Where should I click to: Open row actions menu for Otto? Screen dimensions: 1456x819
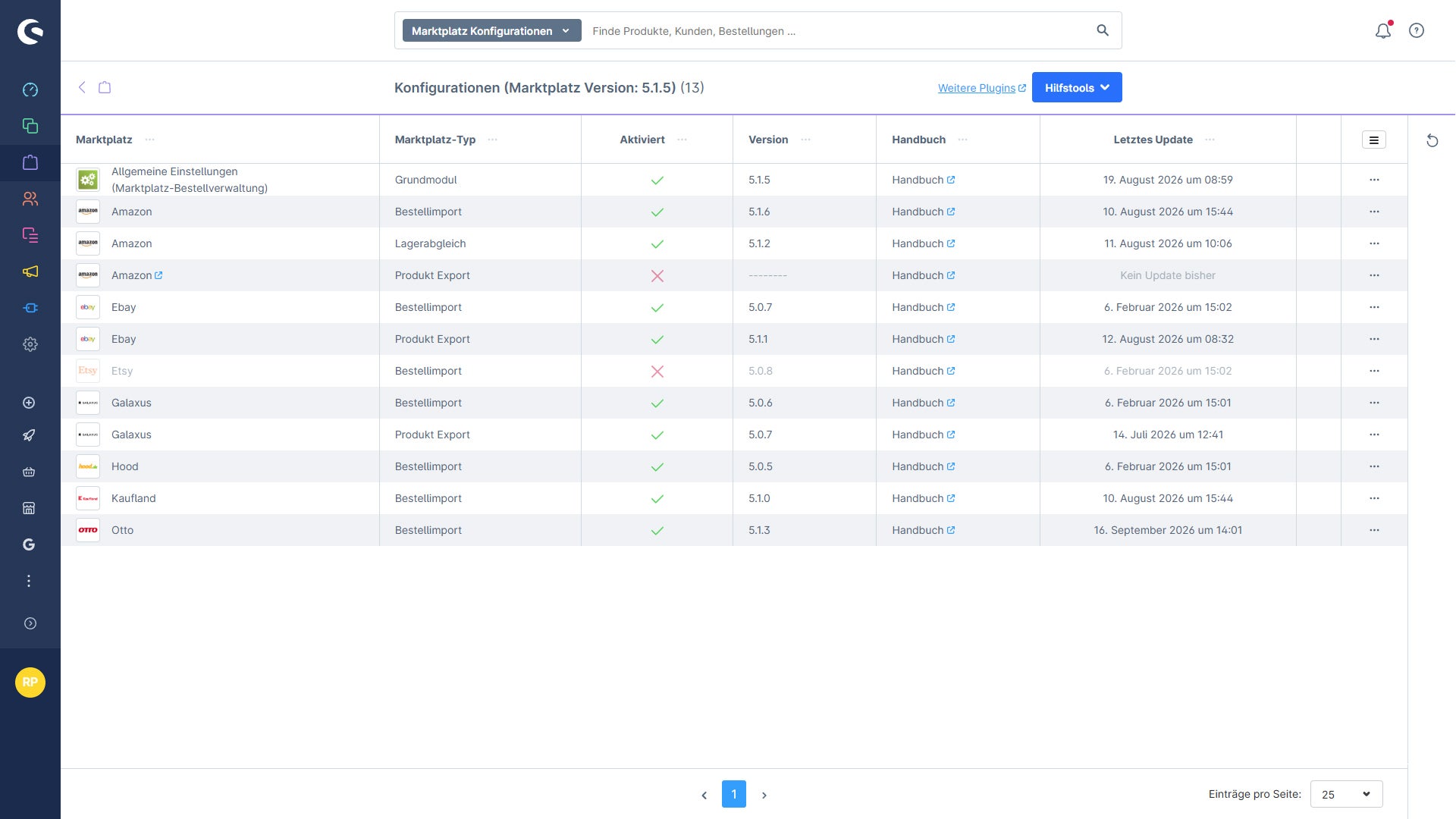pos(1374,530)
